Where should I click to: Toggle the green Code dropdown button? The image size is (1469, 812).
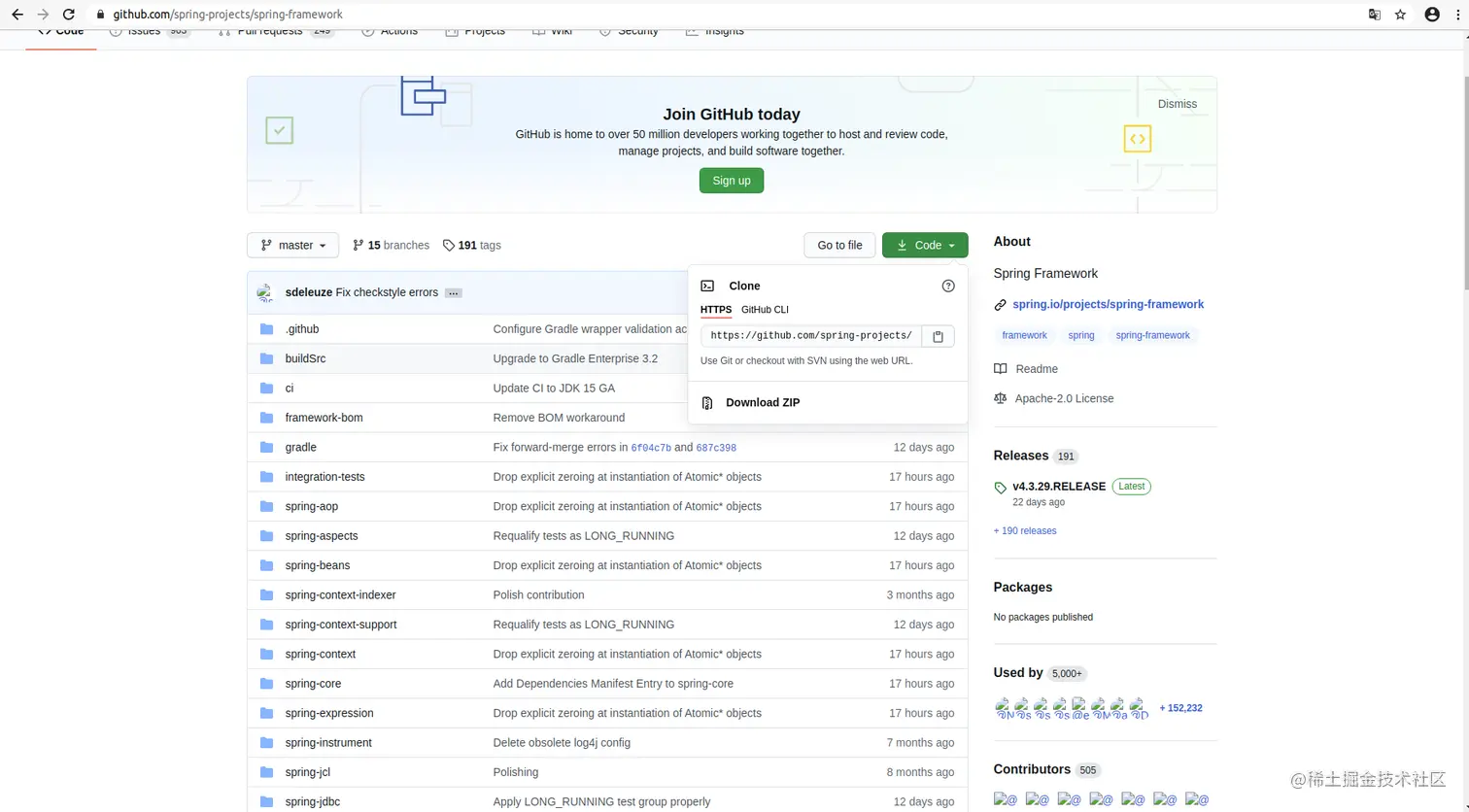(x=925, y=245)
